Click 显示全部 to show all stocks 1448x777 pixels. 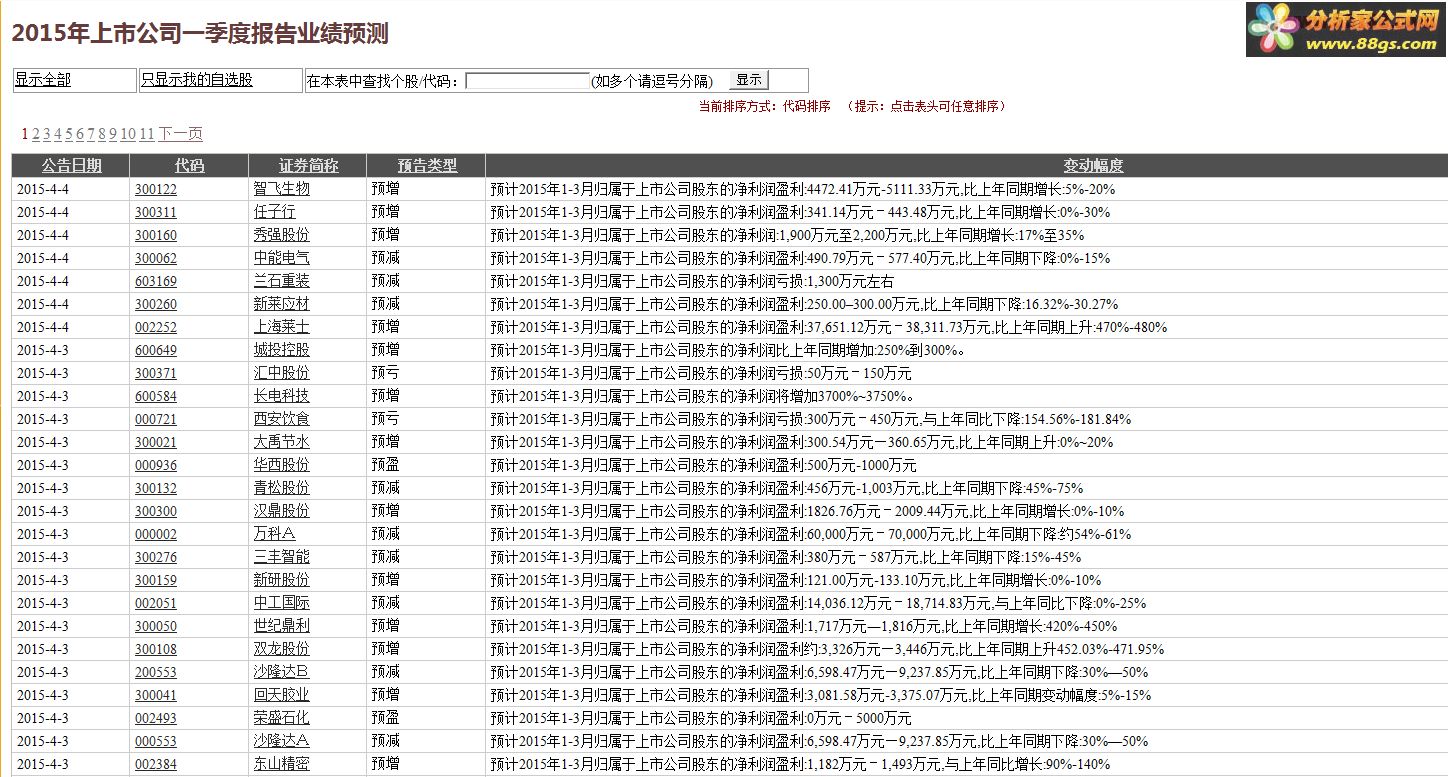[43, 81]
